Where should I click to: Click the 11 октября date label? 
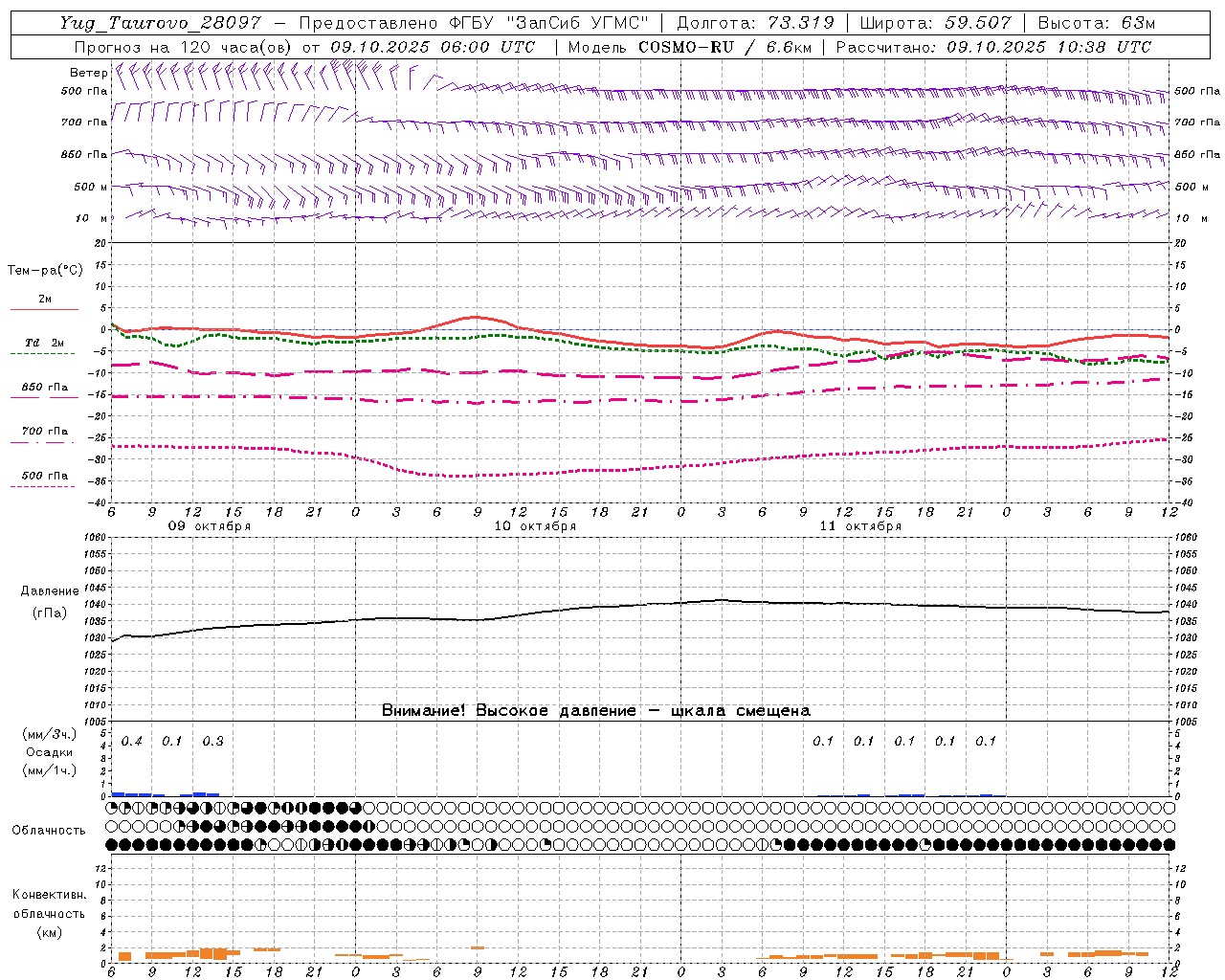tap(860, 526)
